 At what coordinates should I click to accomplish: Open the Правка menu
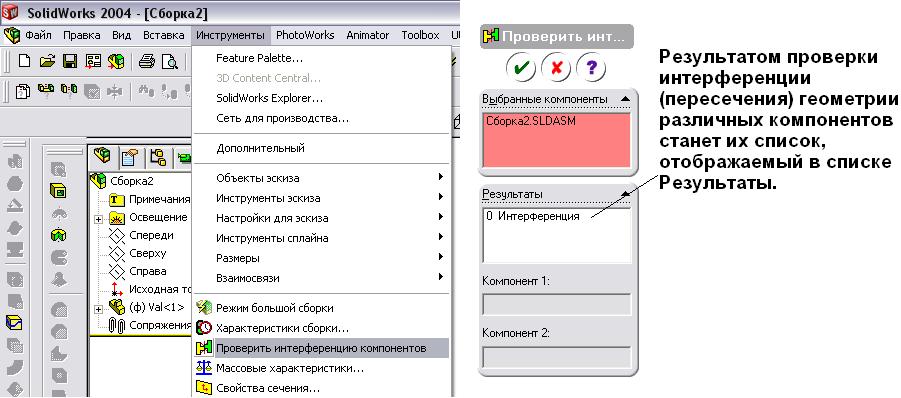tap(82, 35)
